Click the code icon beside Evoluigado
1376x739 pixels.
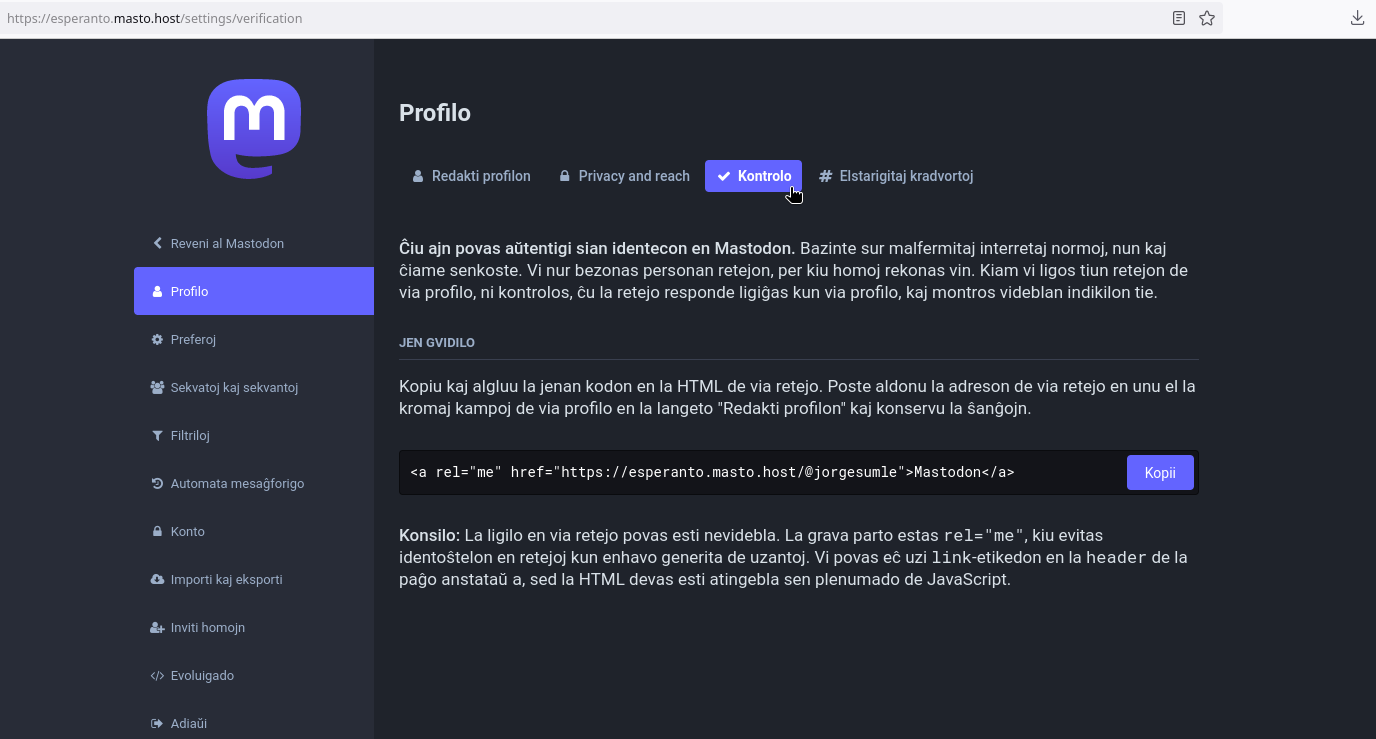point(157,676)
